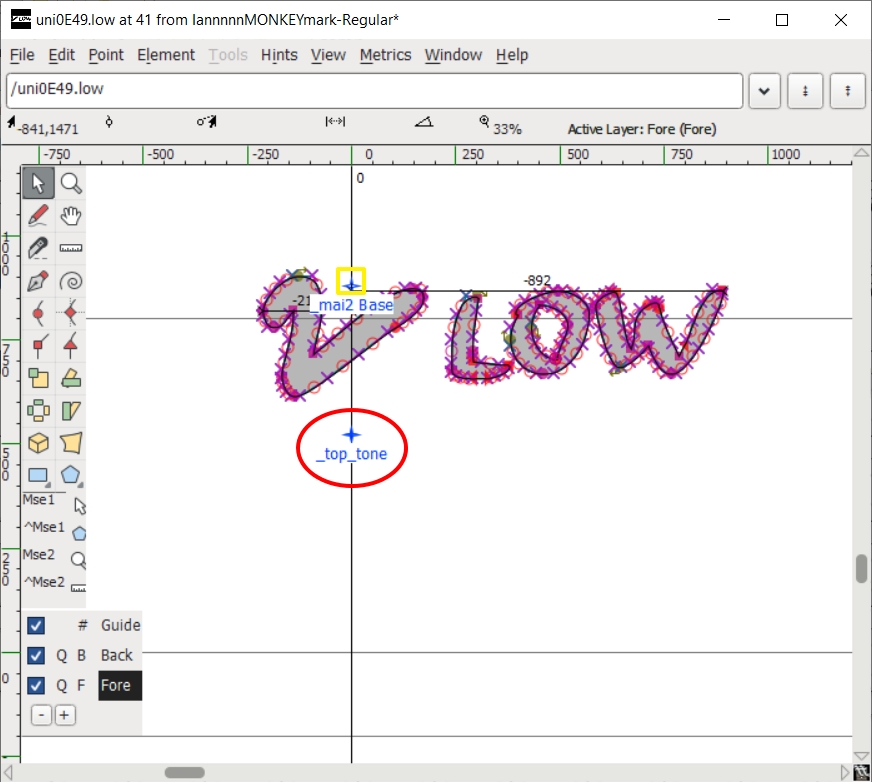Open the glyph name dropdown arrow
Screen dimensions: 872x782
point(764,90)
